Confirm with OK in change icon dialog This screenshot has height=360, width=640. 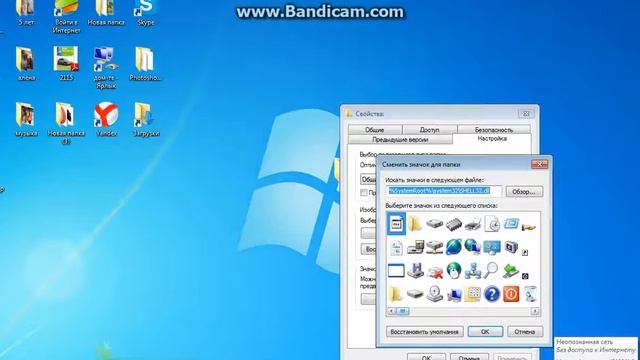click(485, 331)
